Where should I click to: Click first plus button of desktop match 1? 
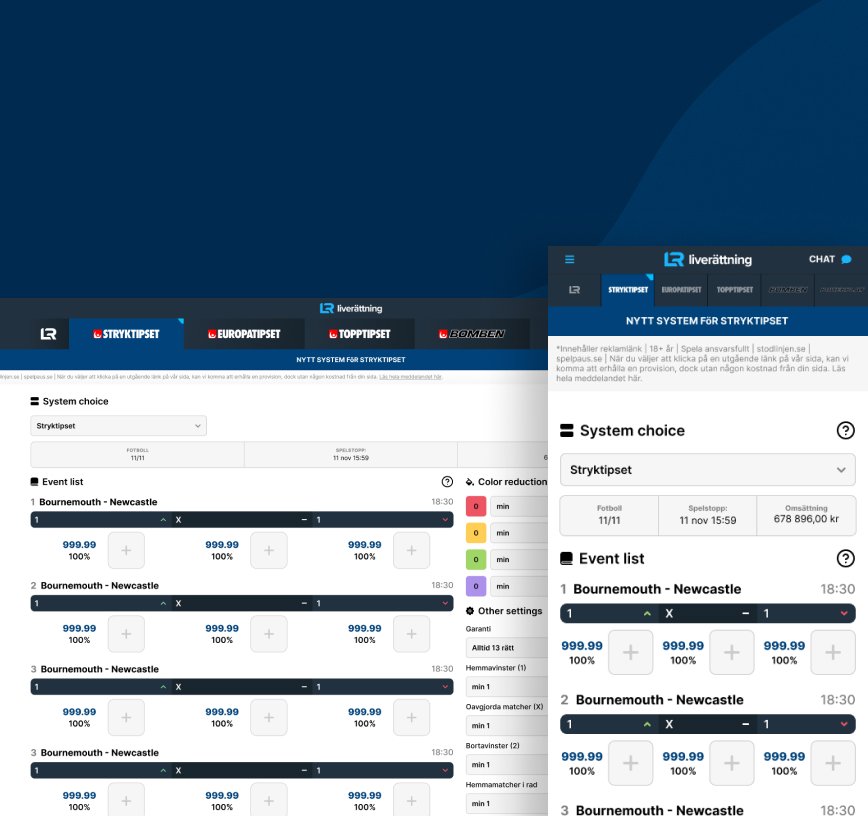[126, 550]
